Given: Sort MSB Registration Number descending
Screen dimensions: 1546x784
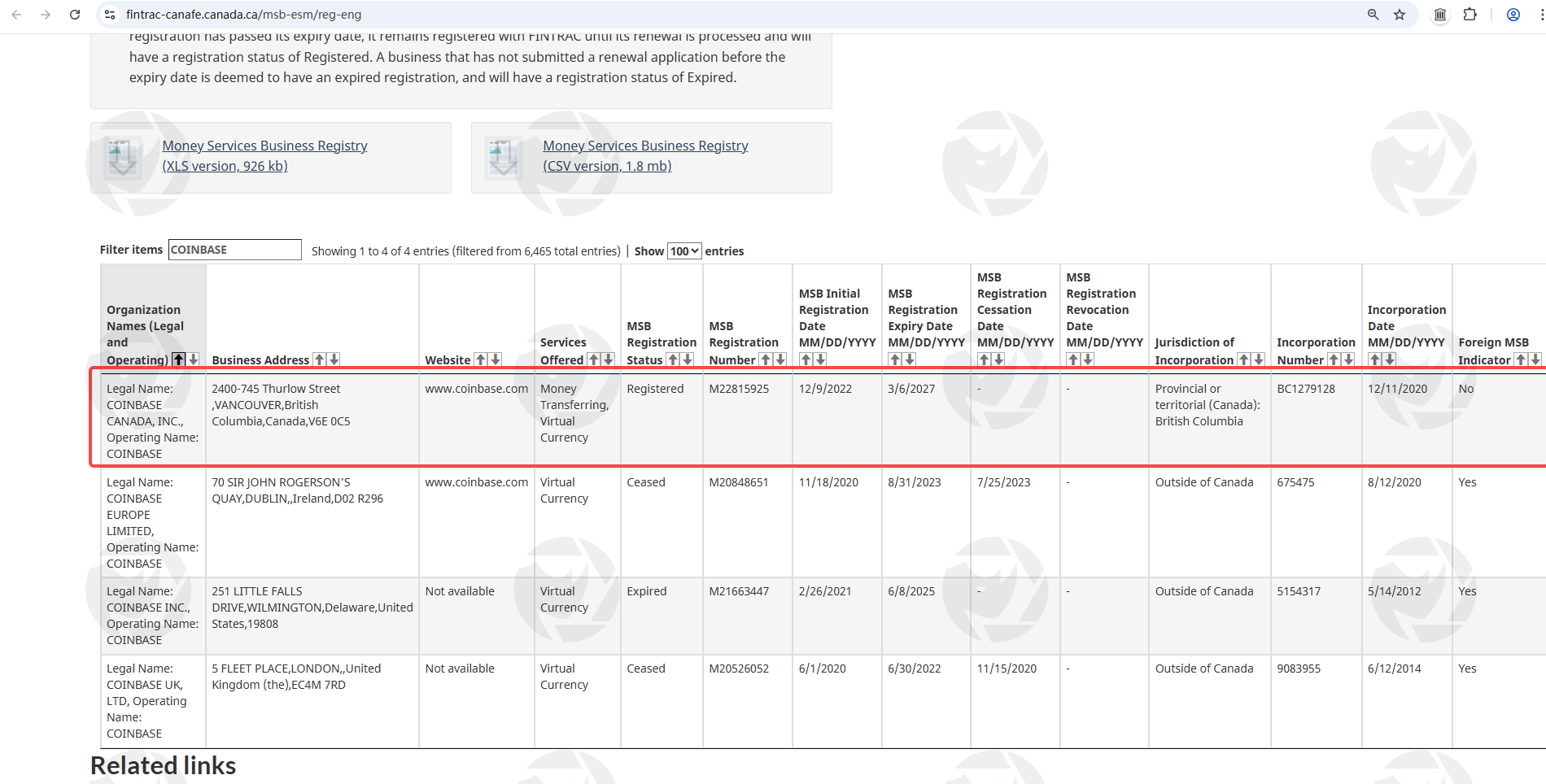Looking at the screenshot, I should pos(780,359).
